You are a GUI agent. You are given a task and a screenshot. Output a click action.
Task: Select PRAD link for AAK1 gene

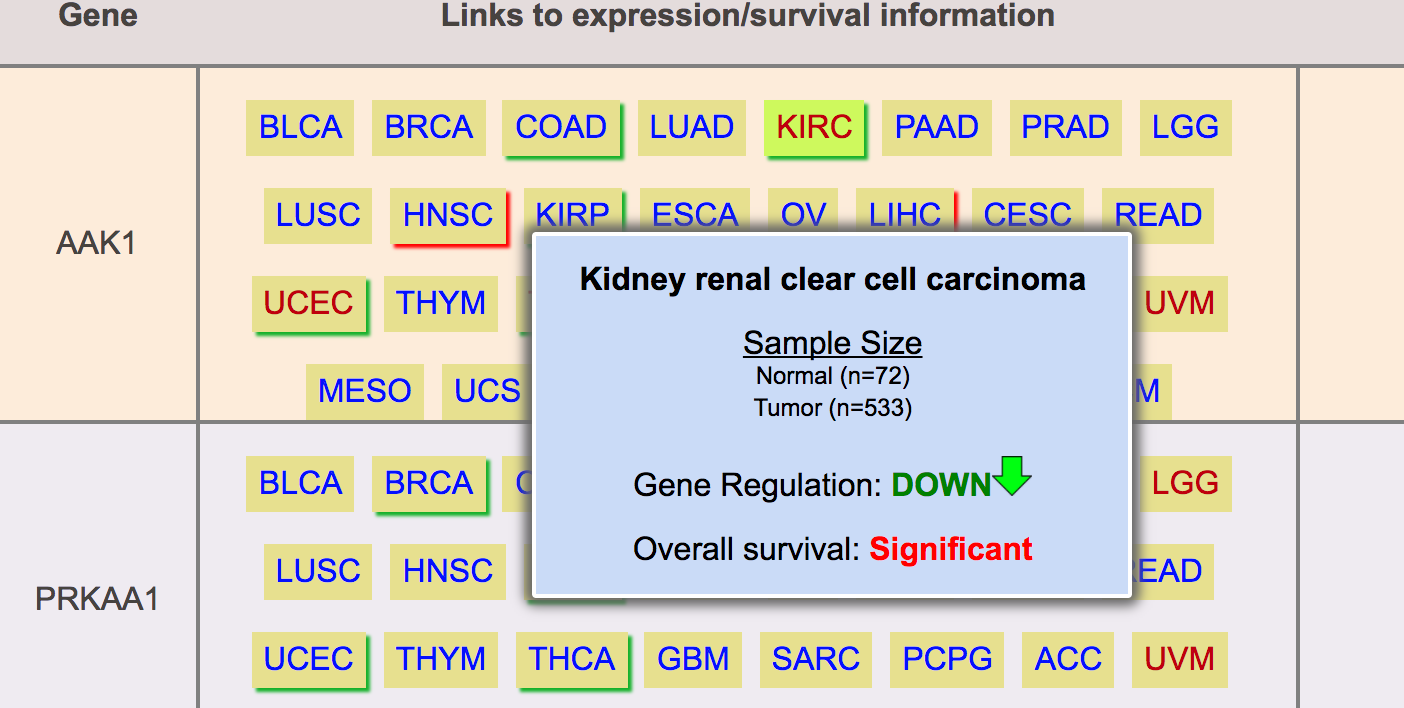(1065, 127)
